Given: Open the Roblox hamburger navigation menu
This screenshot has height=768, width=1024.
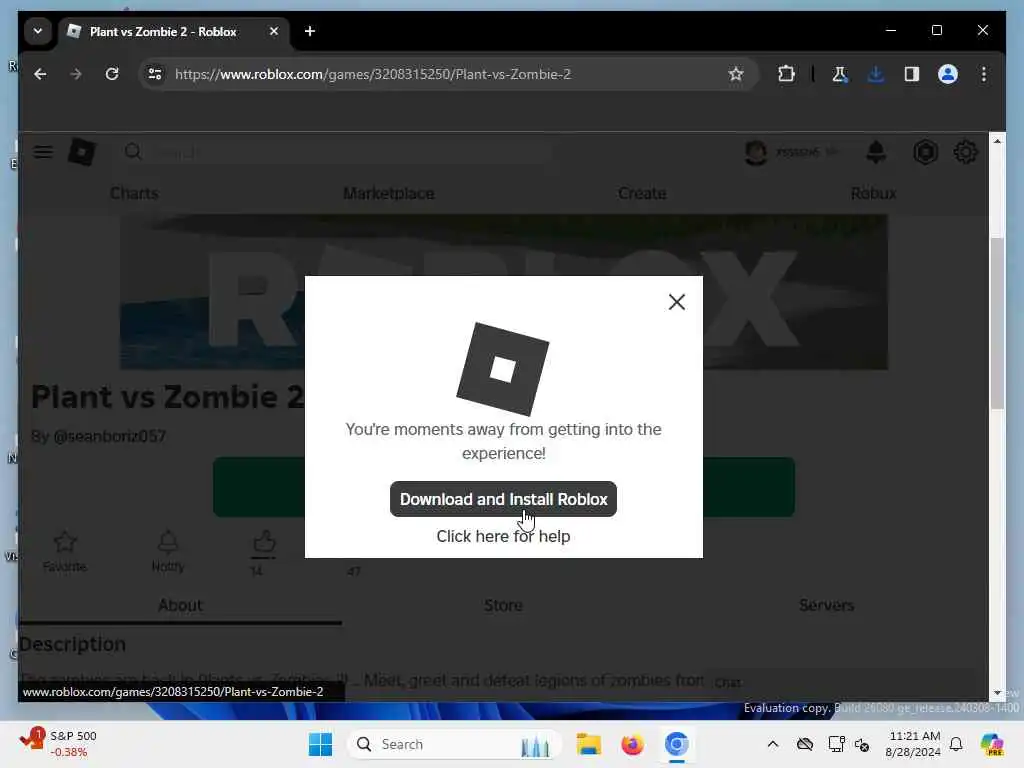Looking at the screenshot, I should pos(43,152).
